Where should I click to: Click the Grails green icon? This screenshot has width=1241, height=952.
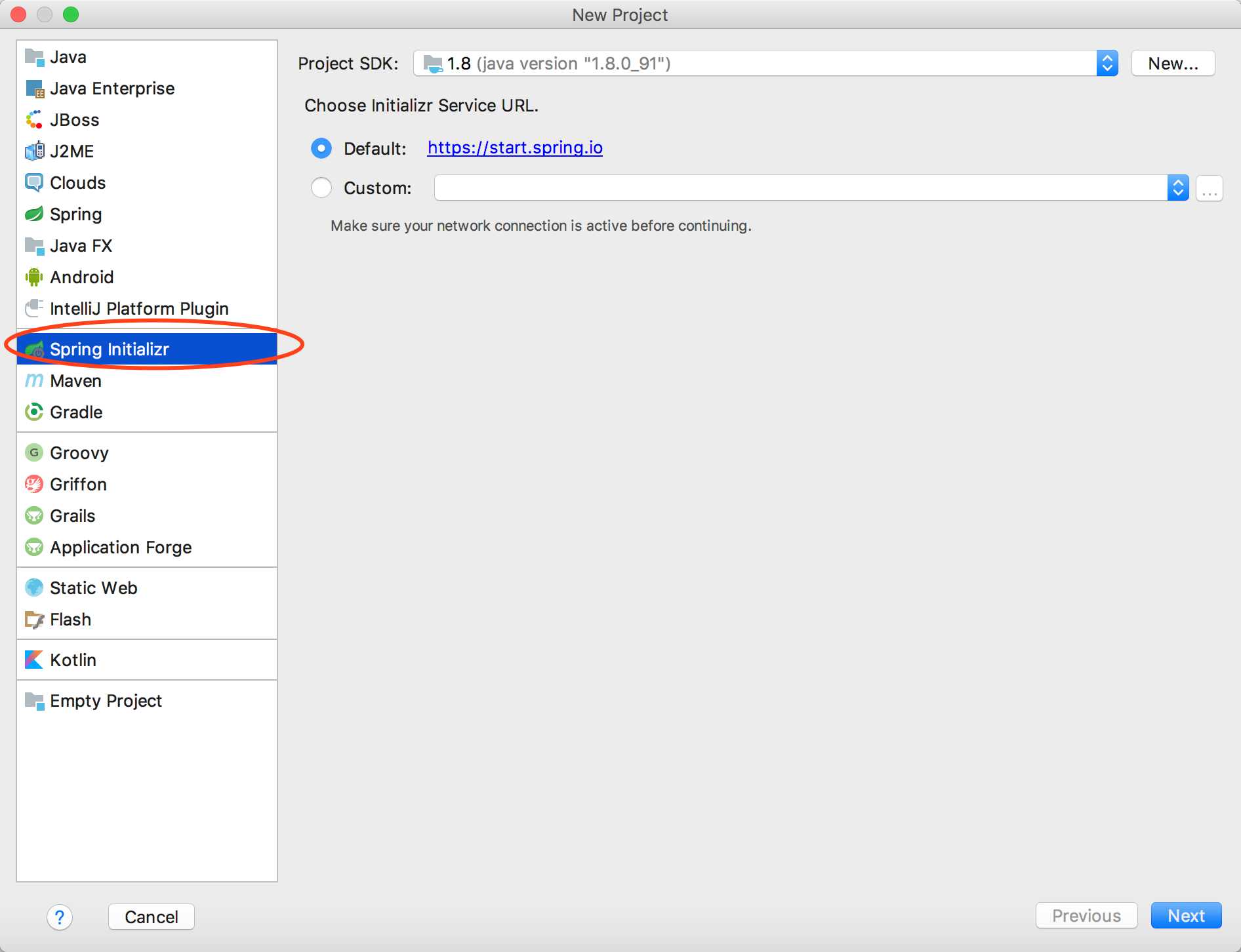(34, 515)
